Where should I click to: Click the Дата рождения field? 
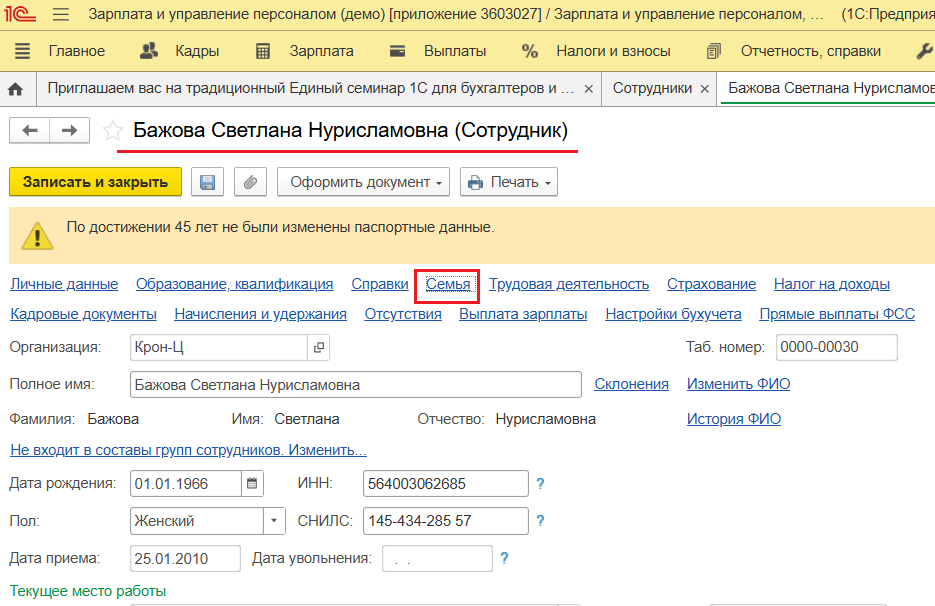186,484
